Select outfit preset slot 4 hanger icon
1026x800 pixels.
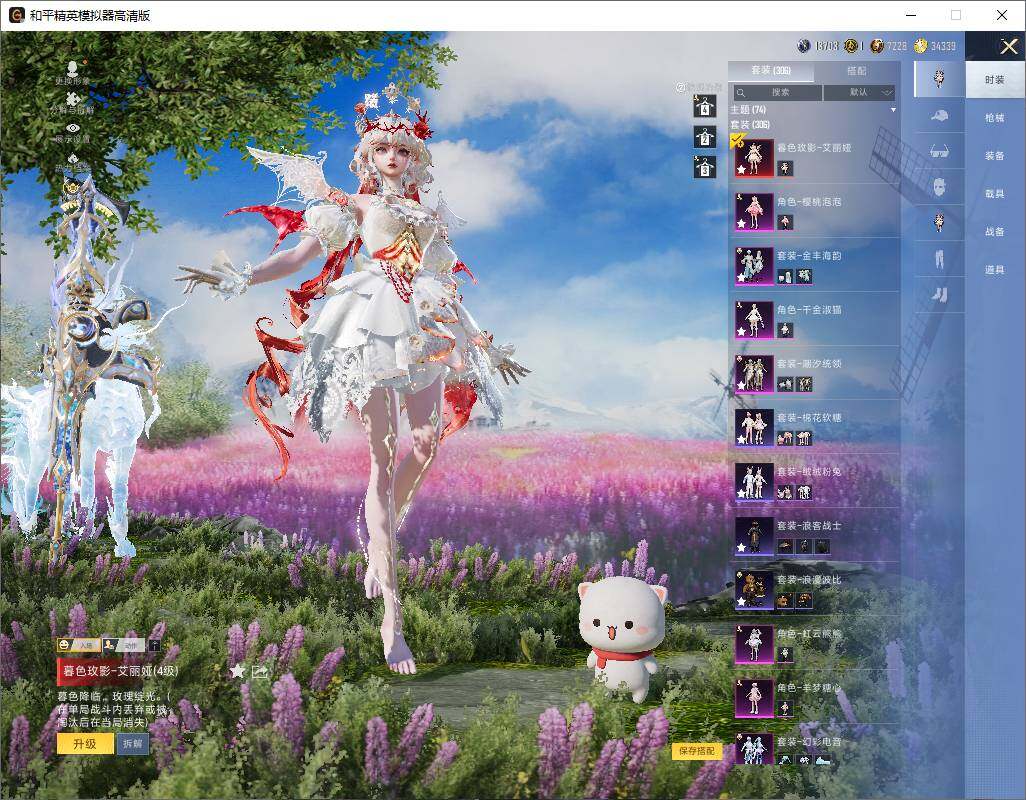(705, 106)
